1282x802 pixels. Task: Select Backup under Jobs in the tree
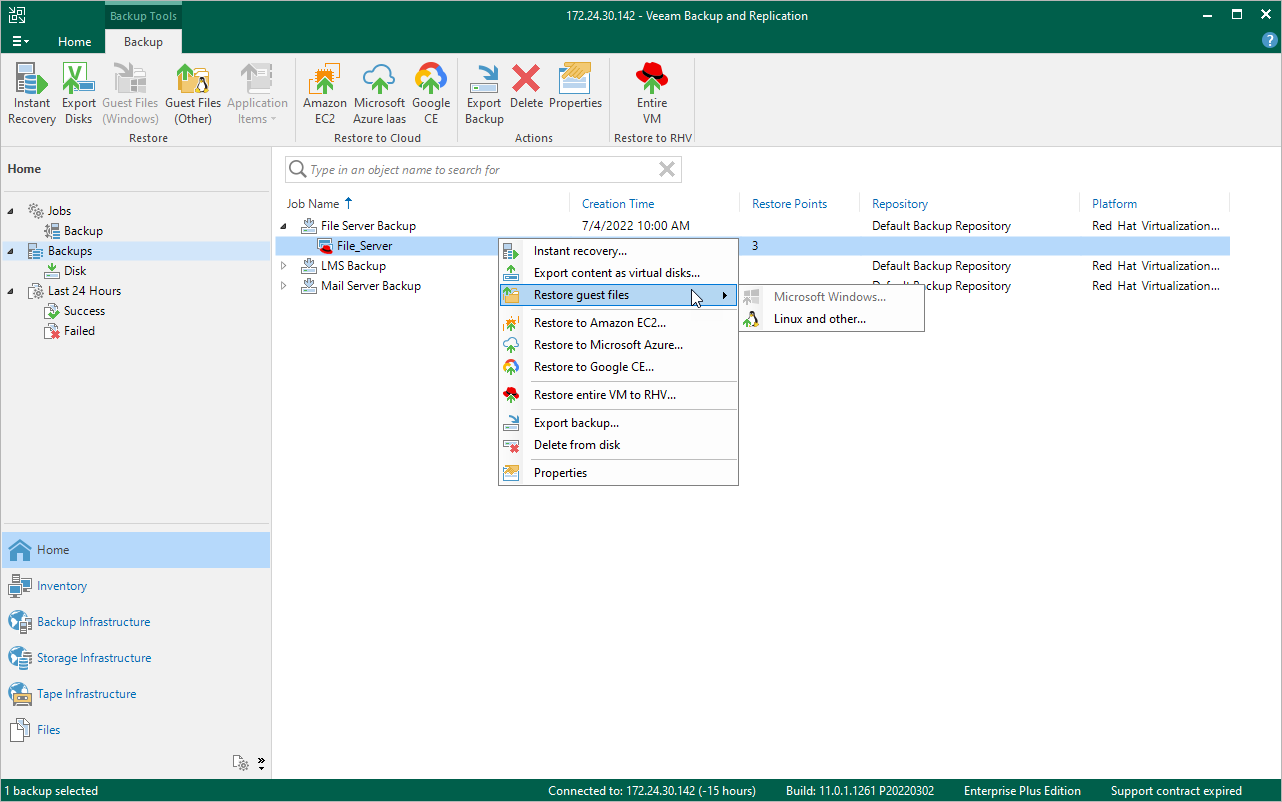pyautogui.click(x=83, y=231)
